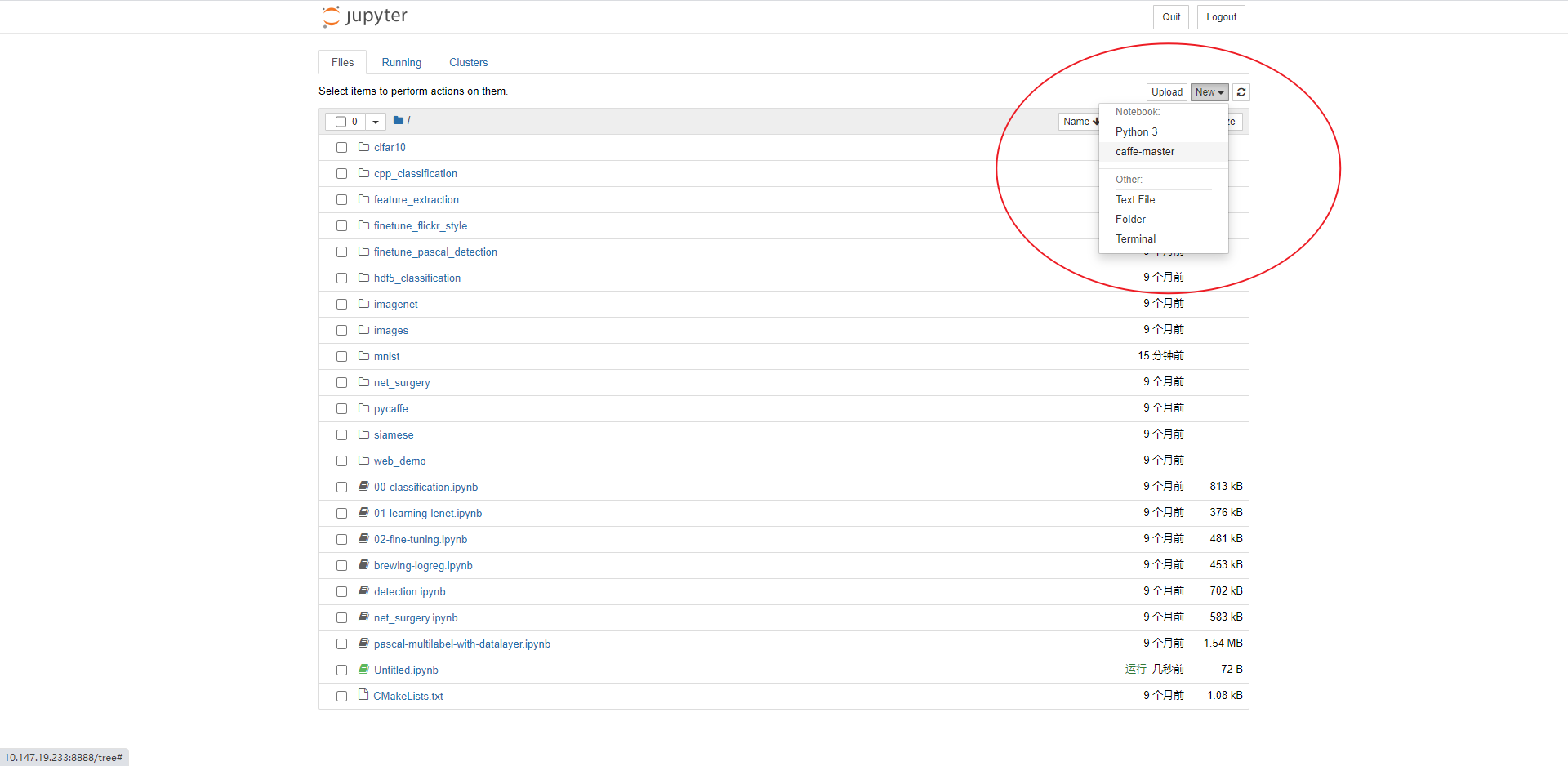The image size is (1568, 766).
Task: Click the folder icon beside pycaffe
Action: coord(364,408)
